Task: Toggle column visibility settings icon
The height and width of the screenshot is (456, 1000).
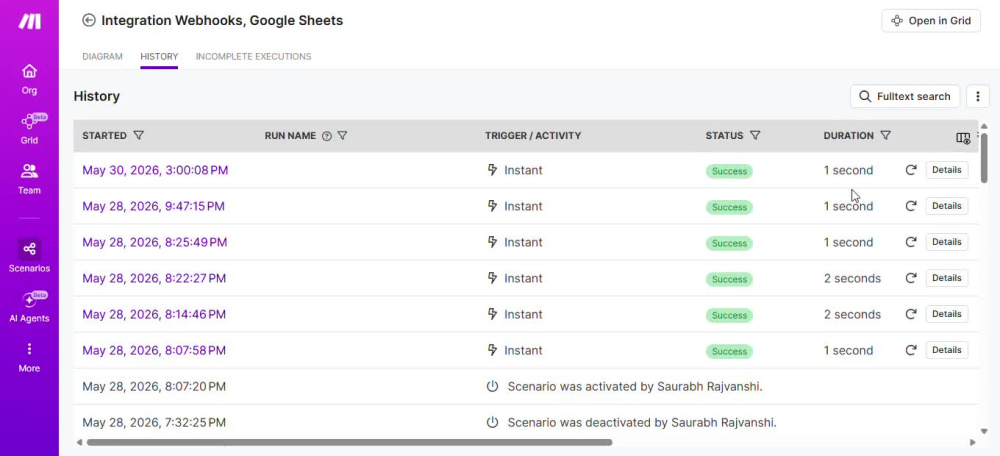Action: [963, 138]
